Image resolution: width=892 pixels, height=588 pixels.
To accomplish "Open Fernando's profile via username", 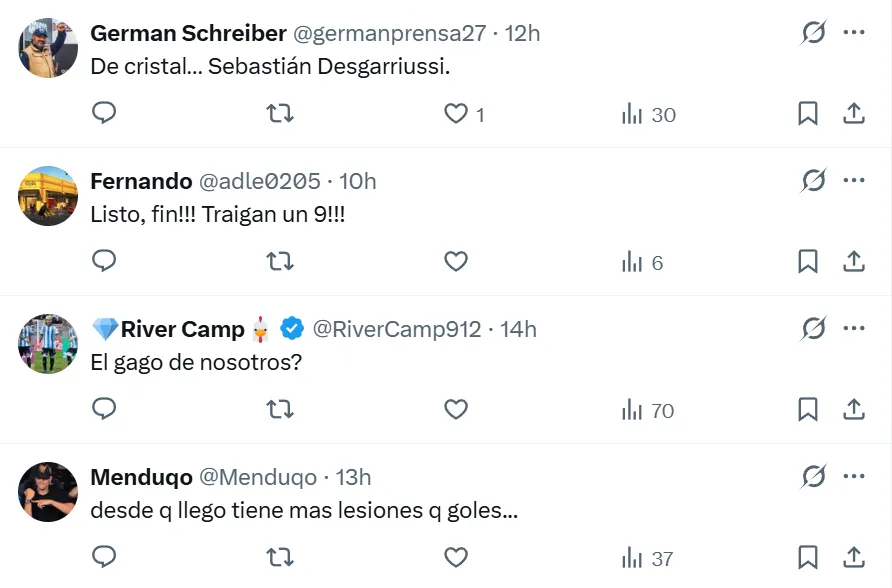I will (260, 181).
